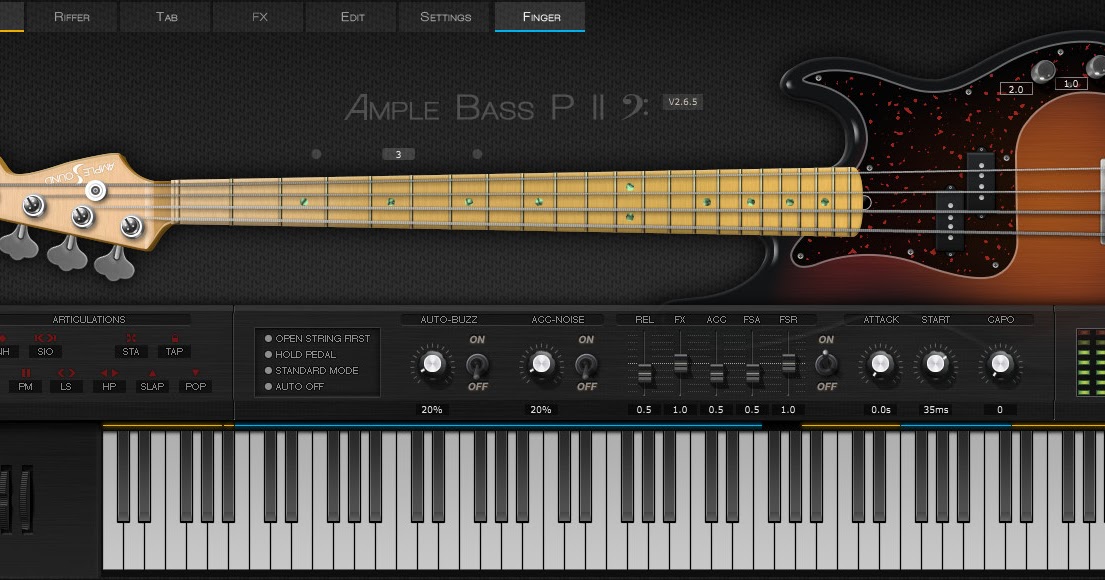Click the 1.0 value box on bass body
The height and width of the screenshot is (580, 1105).
[x=1070, y=84]
